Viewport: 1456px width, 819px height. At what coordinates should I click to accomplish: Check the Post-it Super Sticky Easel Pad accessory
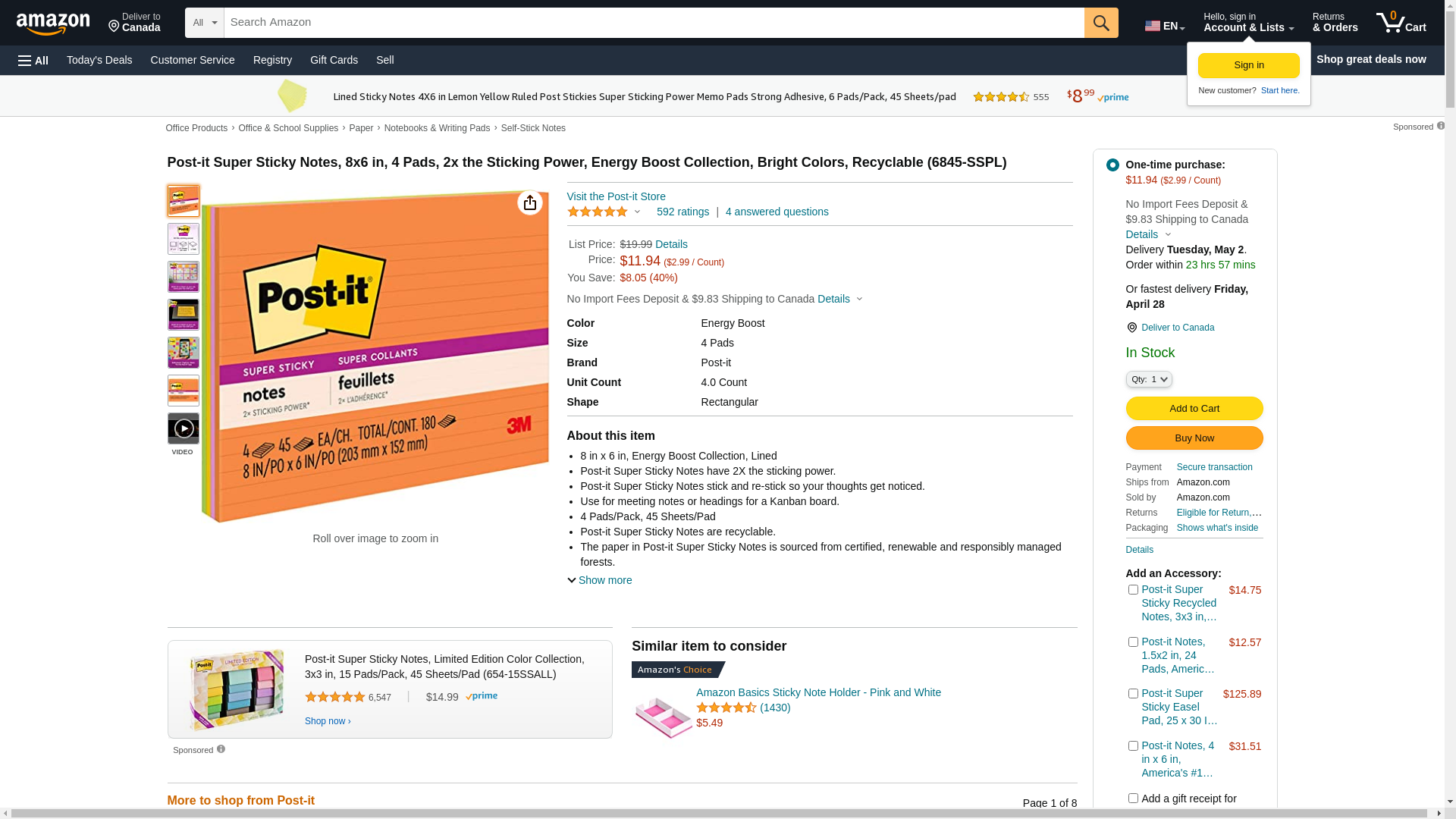tap(1133, 693)
